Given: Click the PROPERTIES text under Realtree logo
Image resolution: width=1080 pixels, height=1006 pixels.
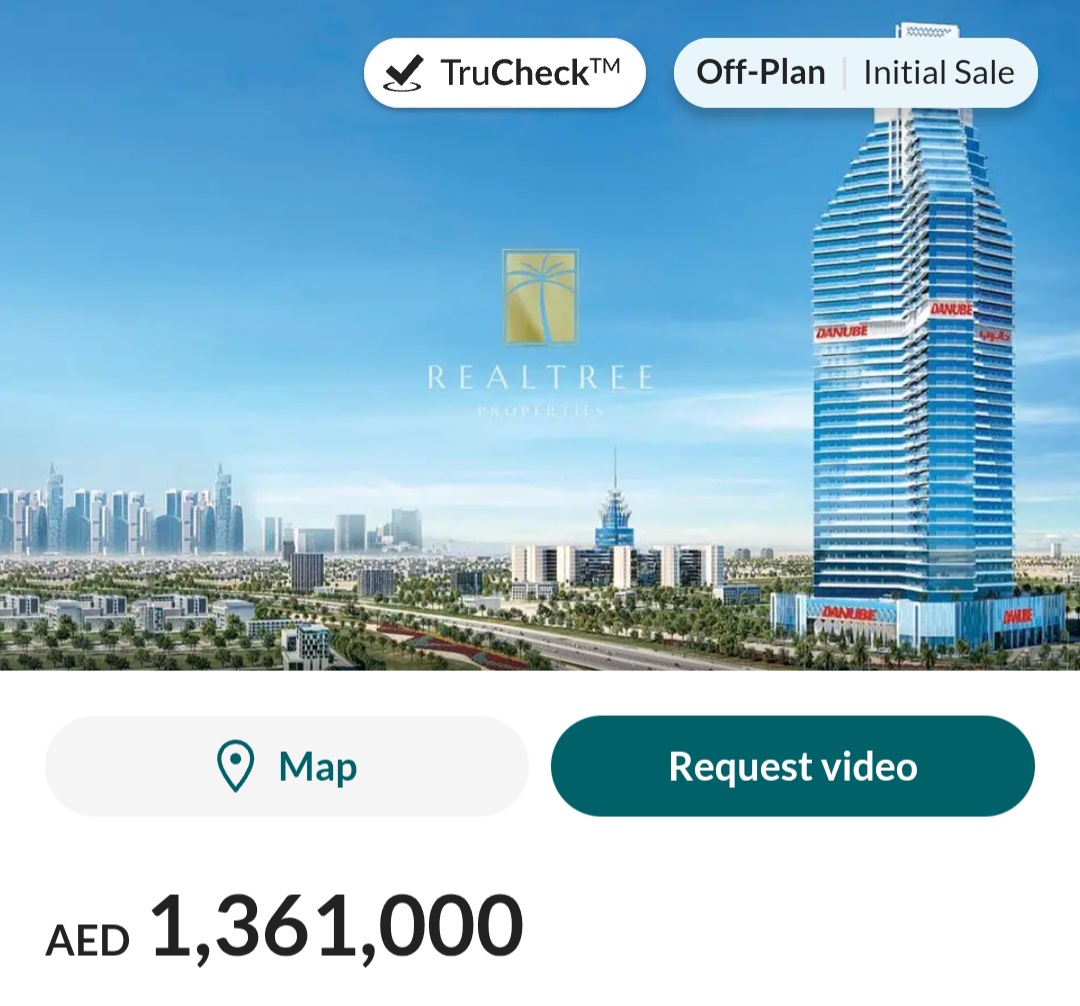Looking at the screenshot, I should pos(541,411).
